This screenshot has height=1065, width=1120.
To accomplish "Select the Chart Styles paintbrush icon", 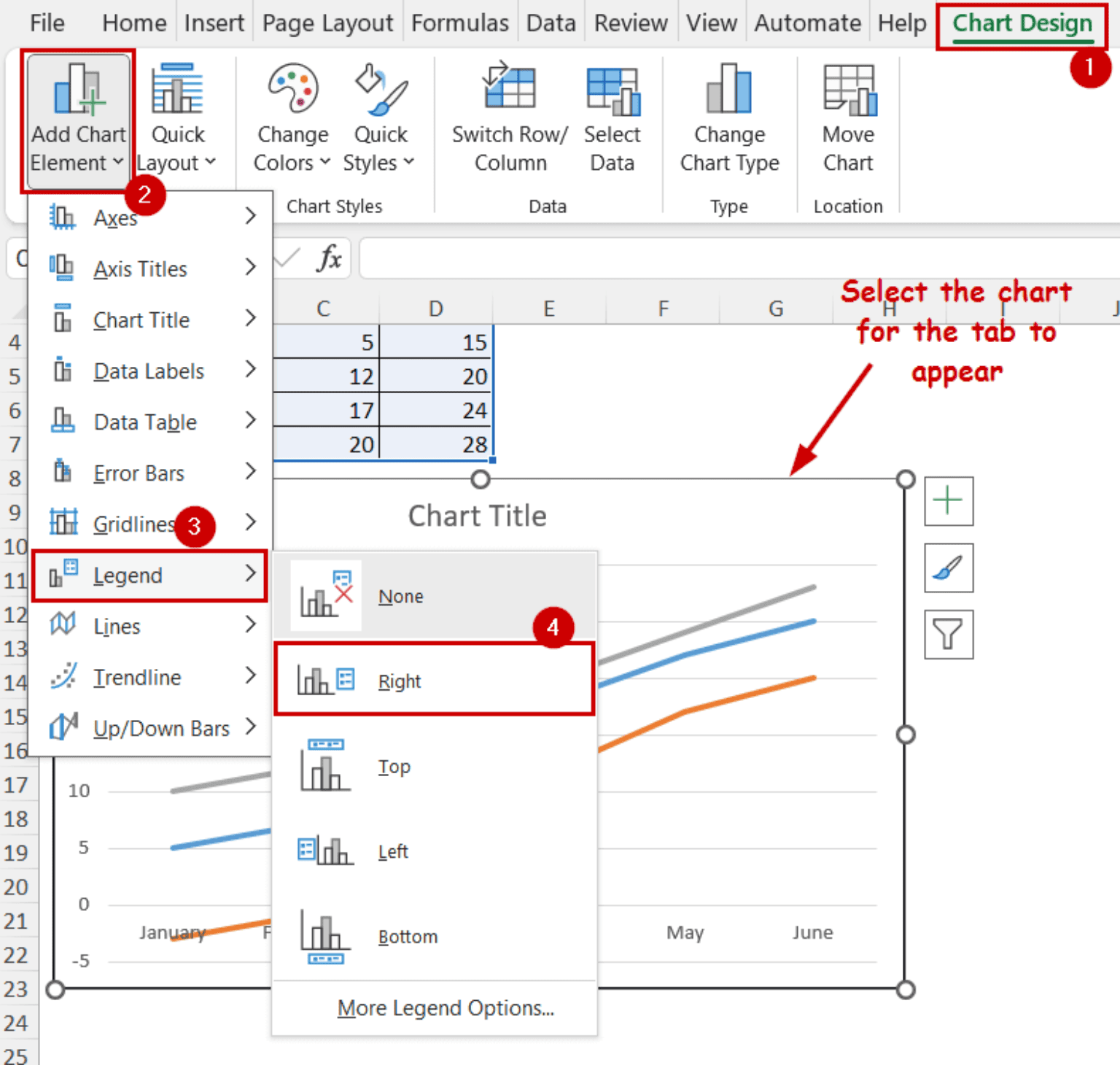I will point(947,568).
